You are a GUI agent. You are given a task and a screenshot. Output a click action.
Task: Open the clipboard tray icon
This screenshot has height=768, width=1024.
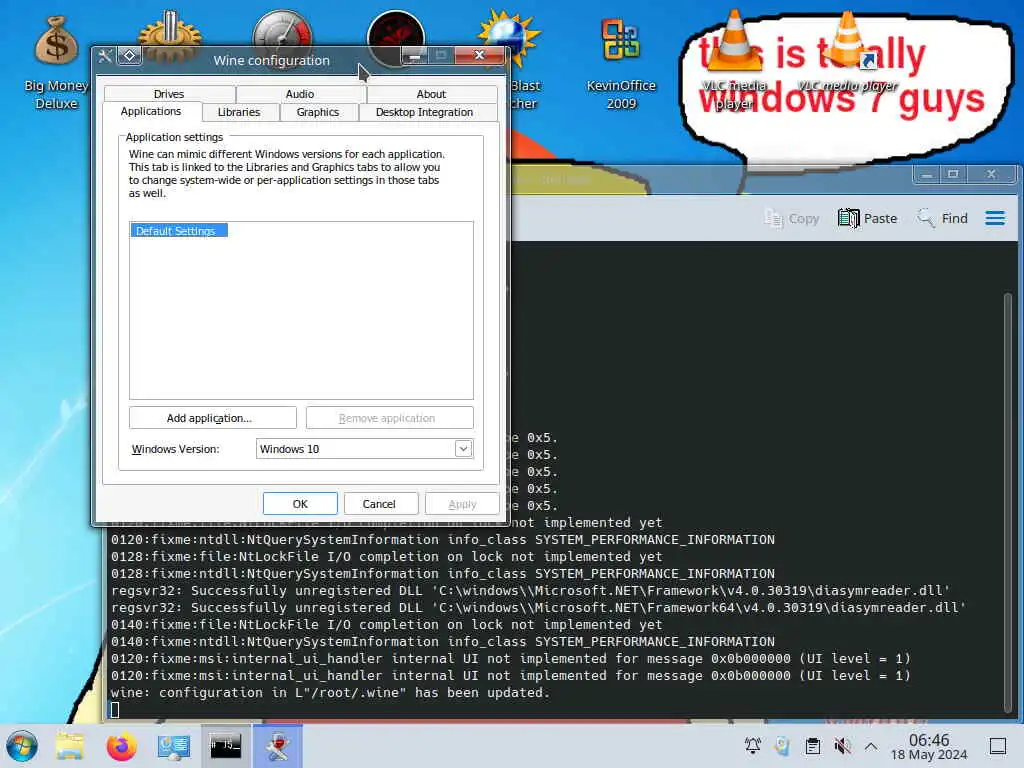[x=813, y=746]
